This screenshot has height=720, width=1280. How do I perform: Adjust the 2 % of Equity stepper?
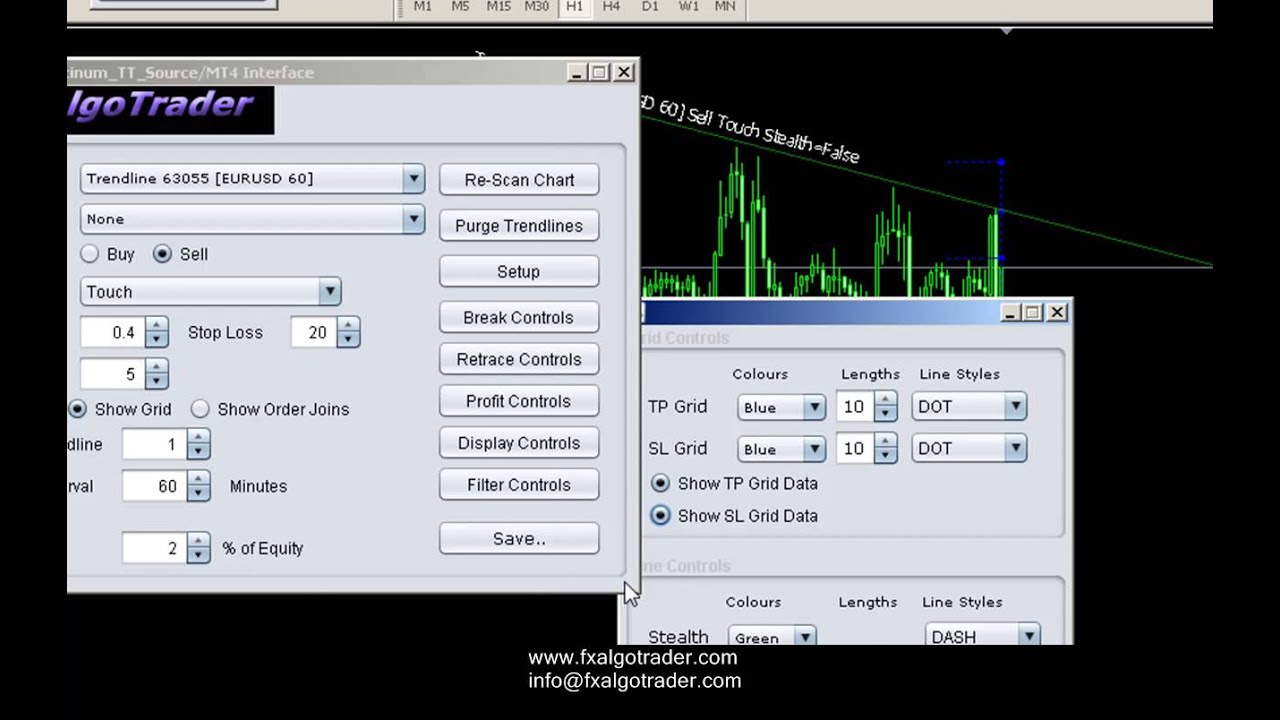(x=199, y=548)
